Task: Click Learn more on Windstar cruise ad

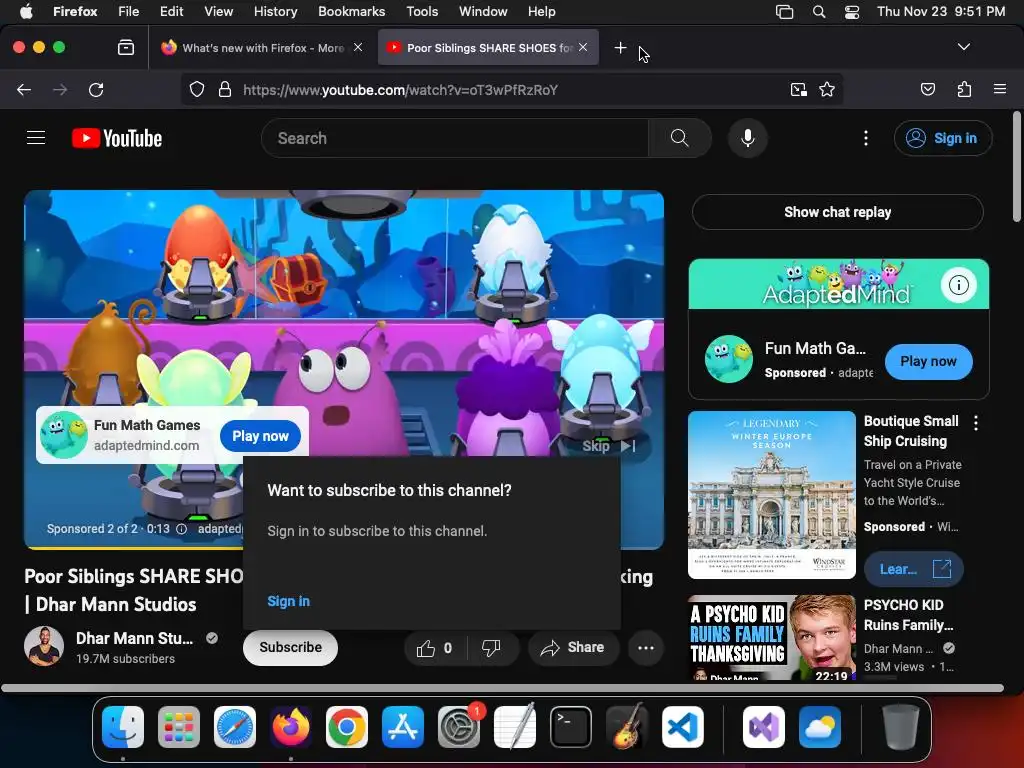Action: 914,569
